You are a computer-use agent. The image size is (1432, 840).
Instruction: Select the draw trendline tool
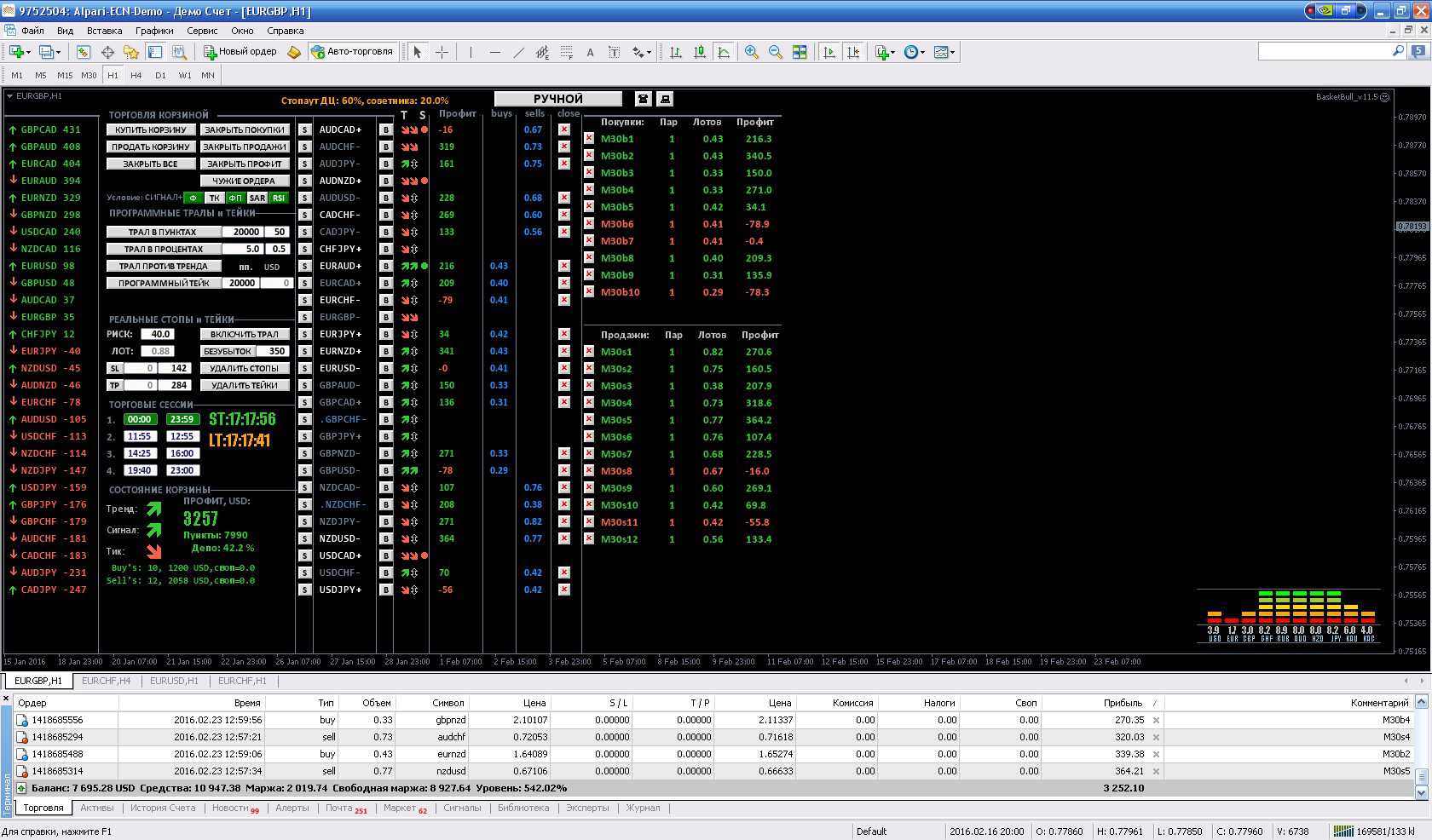[518, 52]
